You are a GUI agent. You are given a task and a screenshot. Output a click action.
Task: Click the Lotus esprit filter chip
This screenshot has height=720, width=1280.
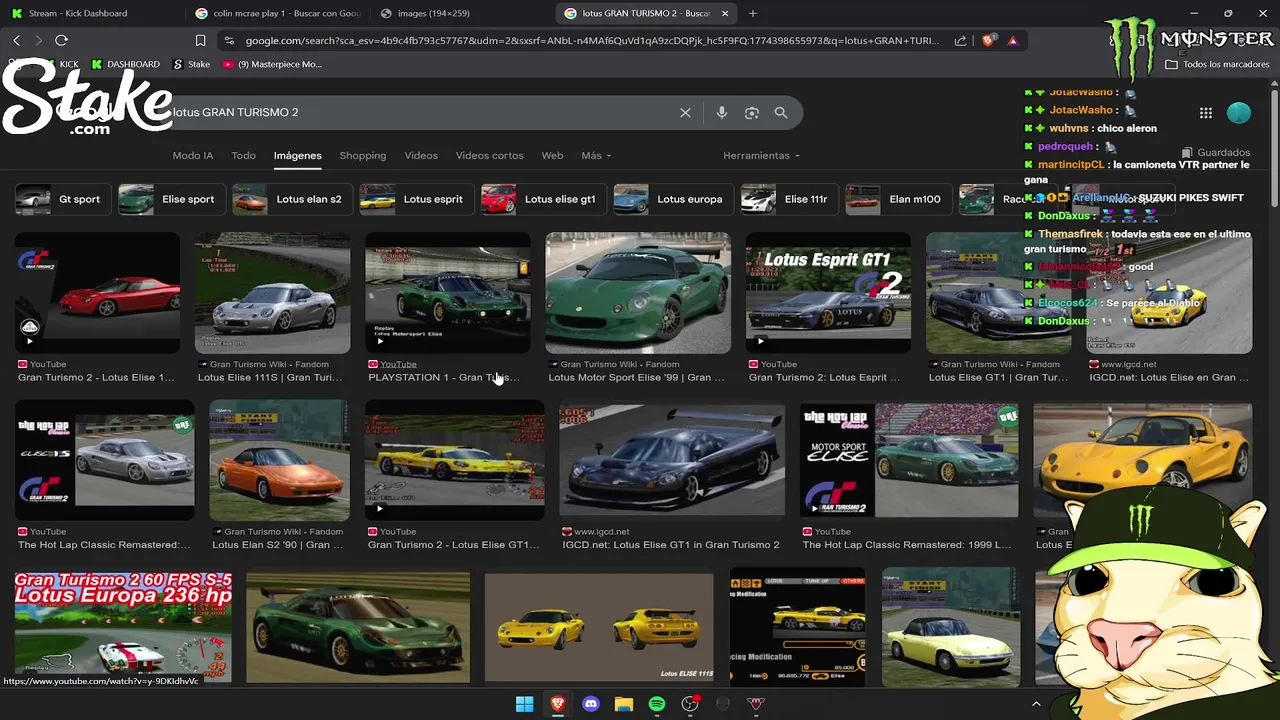click(415, 199)
